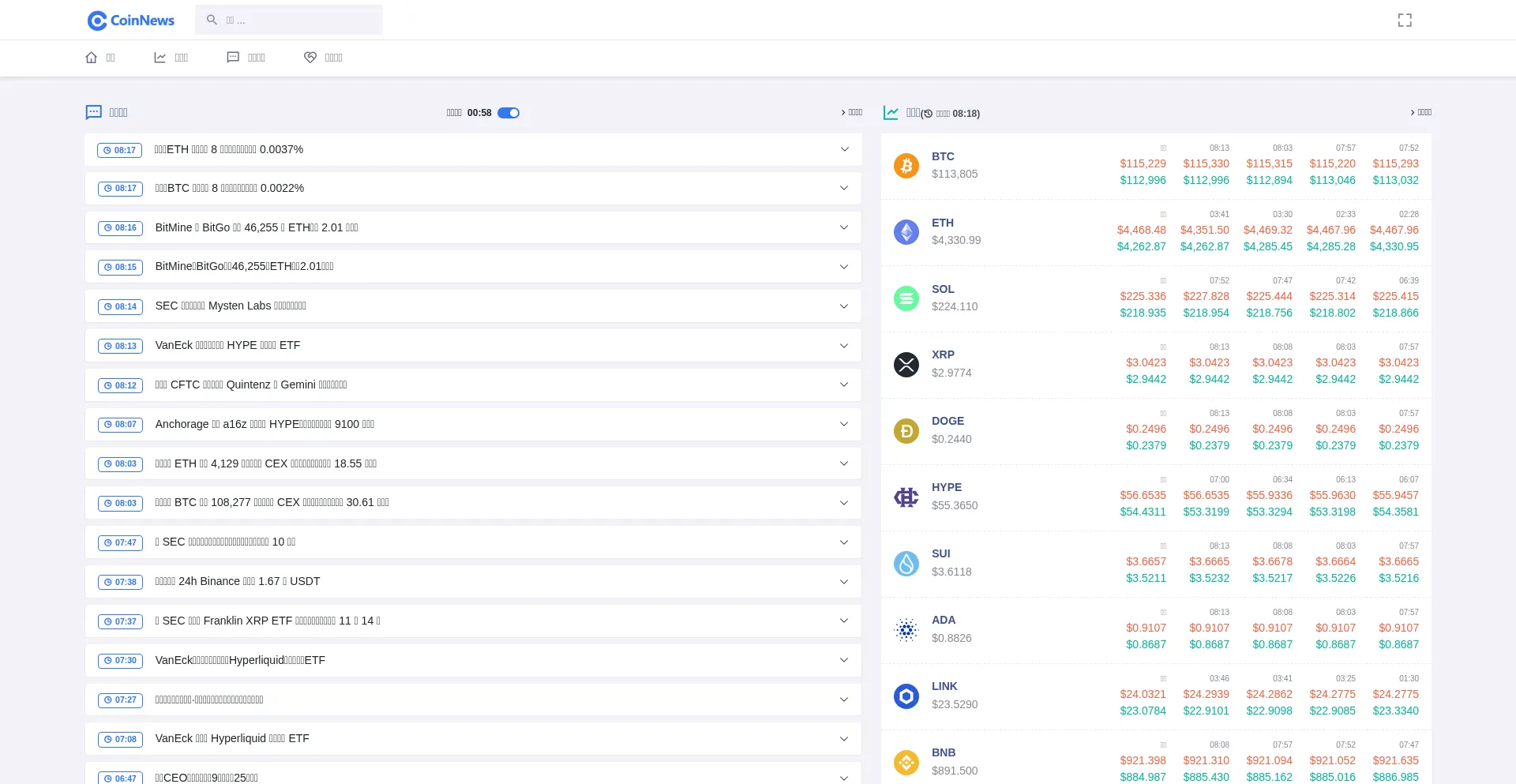
Task: Click the XRP price $2.9774
Action: (x=951, y=373)
